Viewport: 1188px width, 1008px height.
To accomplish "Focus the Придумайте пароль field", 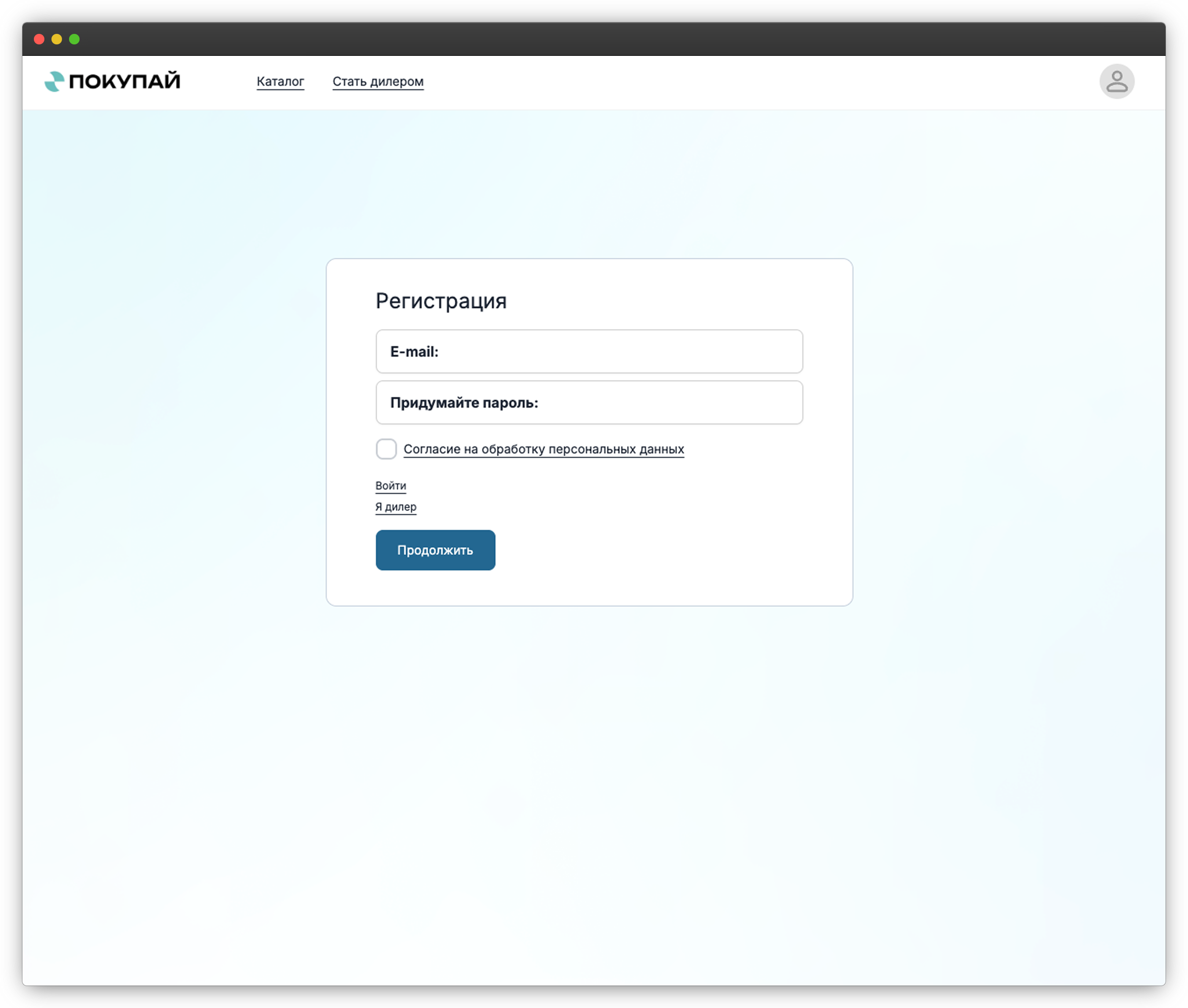I will point(589,402).
